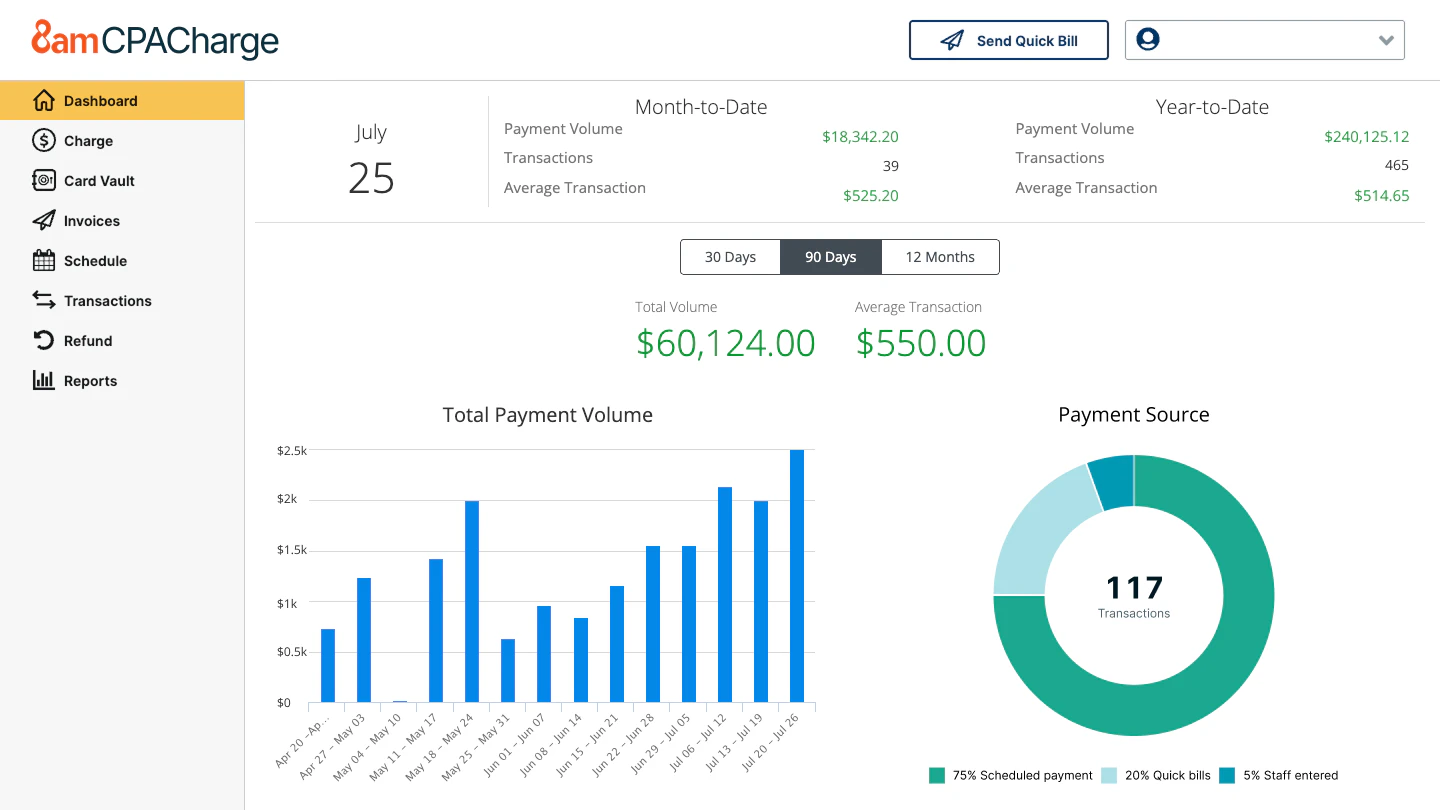1440x810 pixels.
Task: Open Card Vault from the sidebar
Action: 44,180
